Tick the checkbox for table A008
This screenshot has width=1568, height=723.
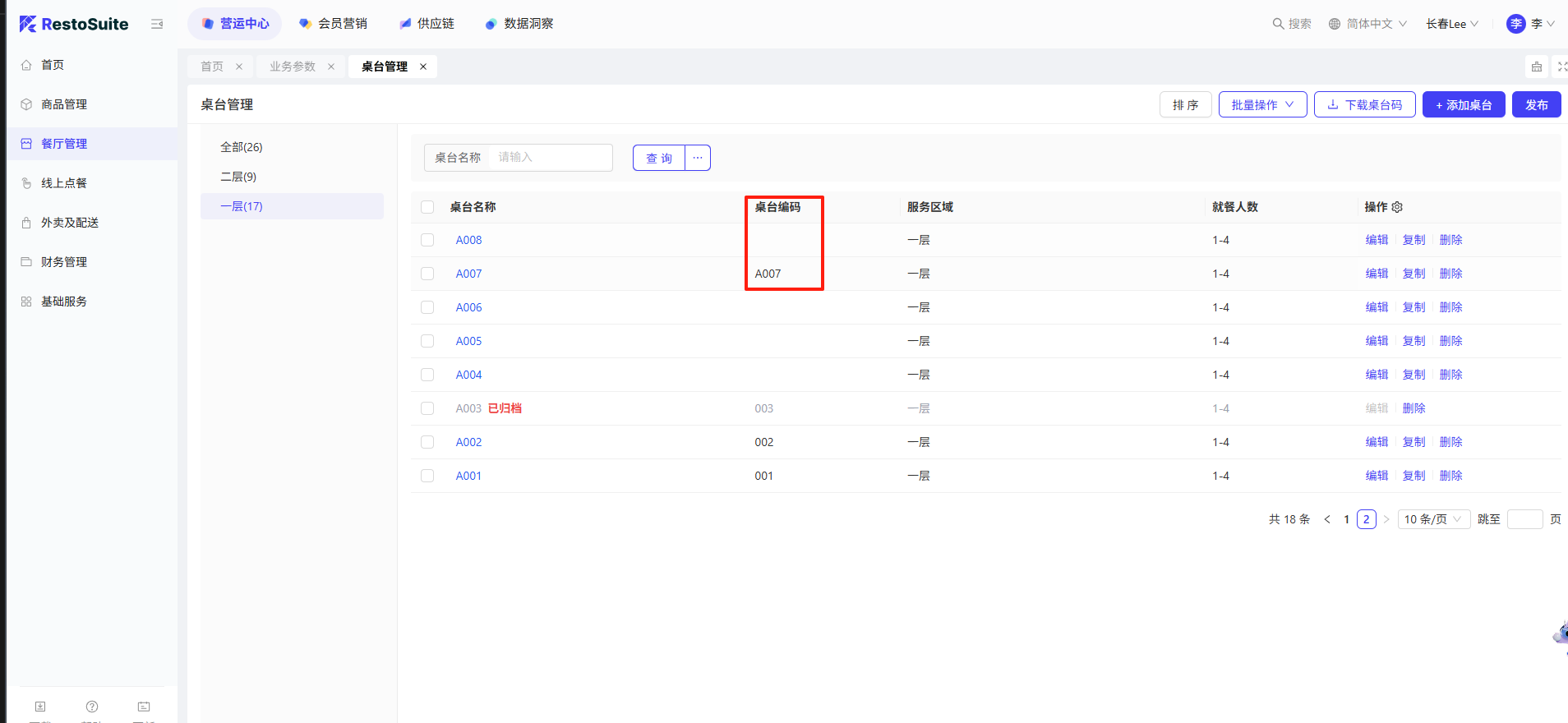tap(427, 240)
